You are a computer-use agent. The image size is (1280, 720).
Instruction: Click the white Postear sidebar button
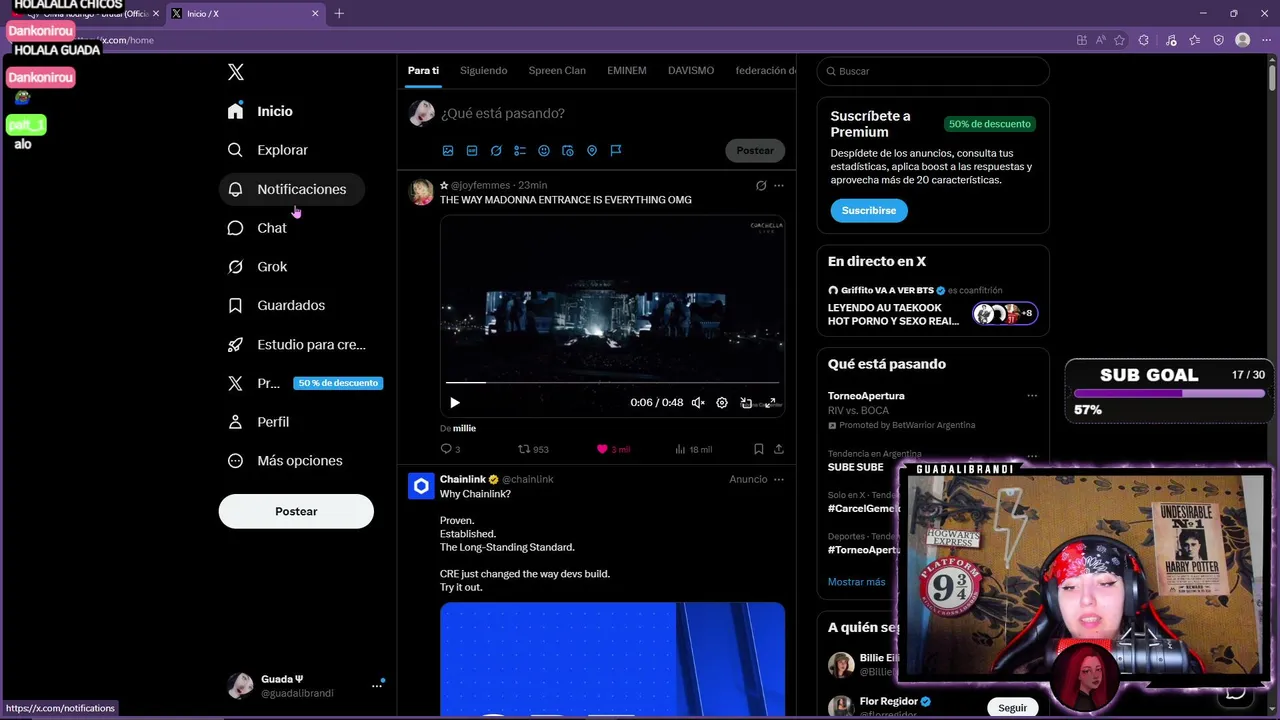296,511
